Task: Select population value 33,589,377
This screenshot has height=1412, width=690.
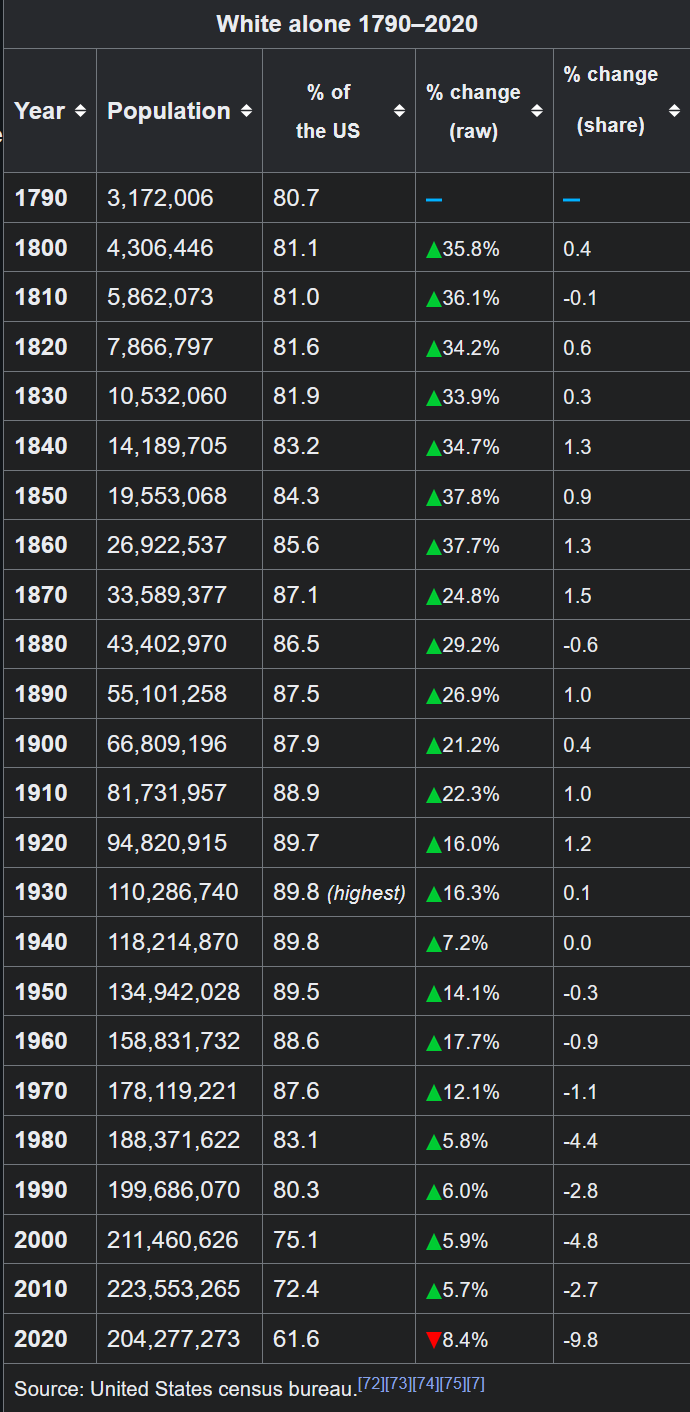Action: pyautogui.click(x=167, y=595)
